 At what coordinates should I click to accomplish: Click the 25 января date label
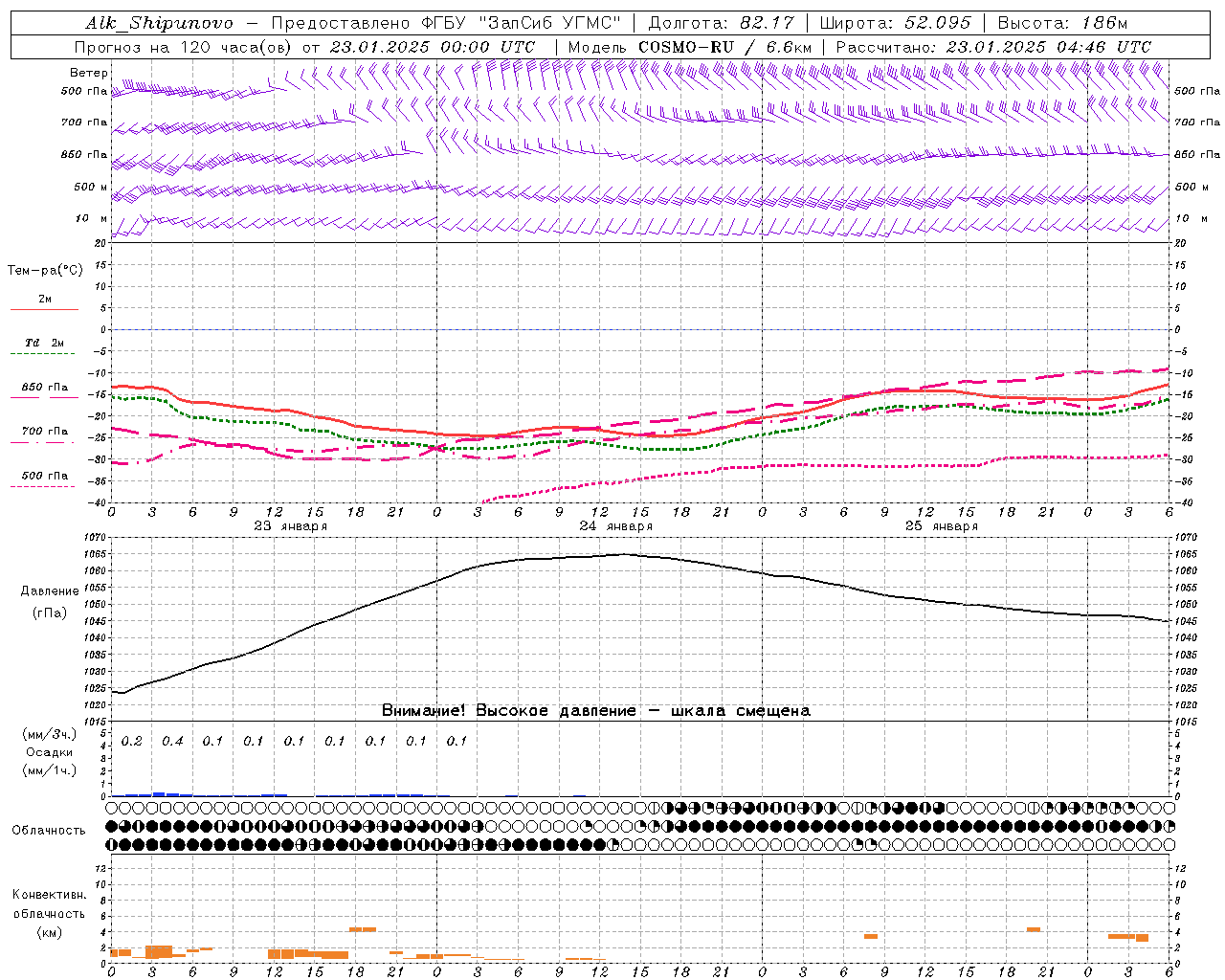(942, 526)
